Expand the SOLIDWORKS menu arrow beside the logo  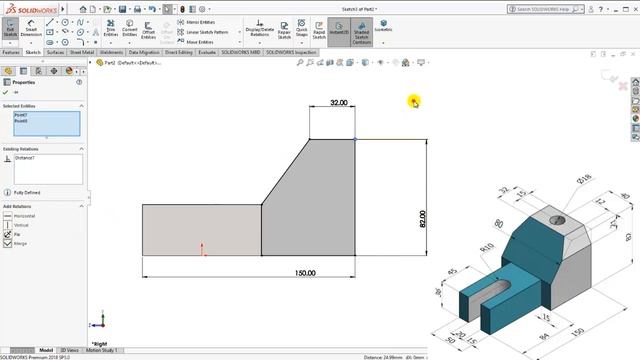click(x=63, y=9)
